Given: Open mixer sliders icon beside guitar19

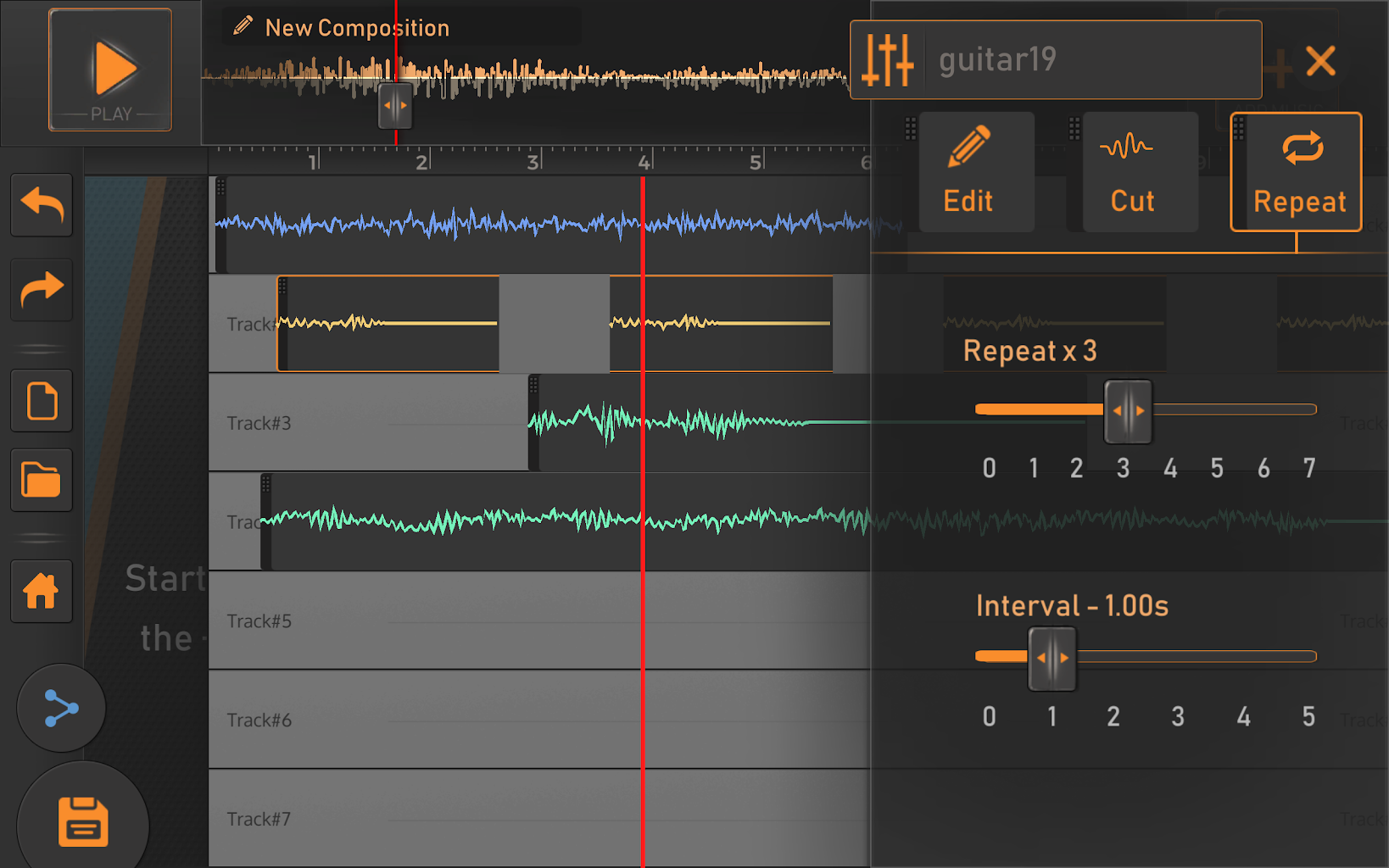Looking at the screenshot, I should click(888, 60).
